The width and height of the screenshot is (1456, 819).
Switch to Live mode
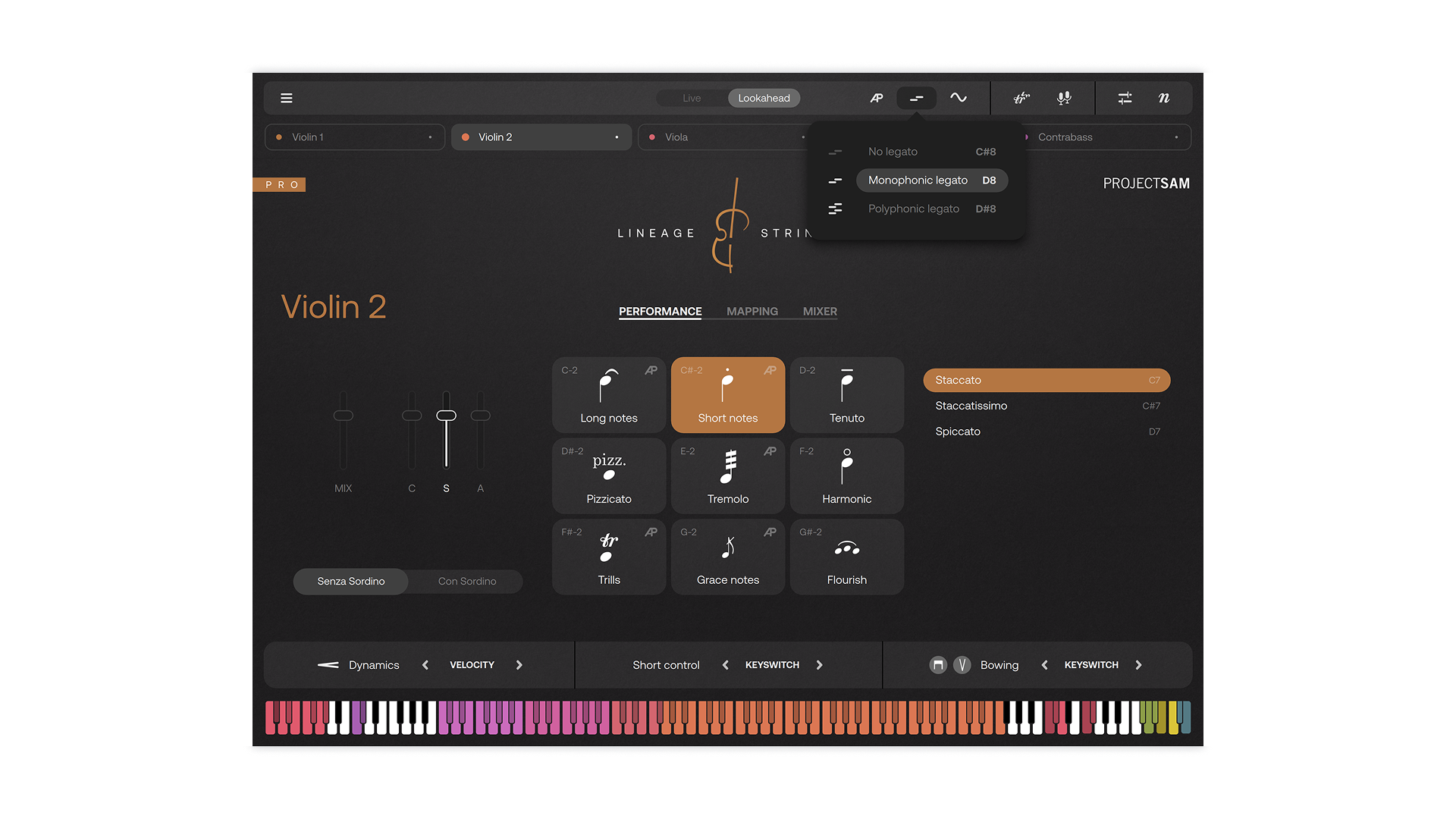click(692, 98)
